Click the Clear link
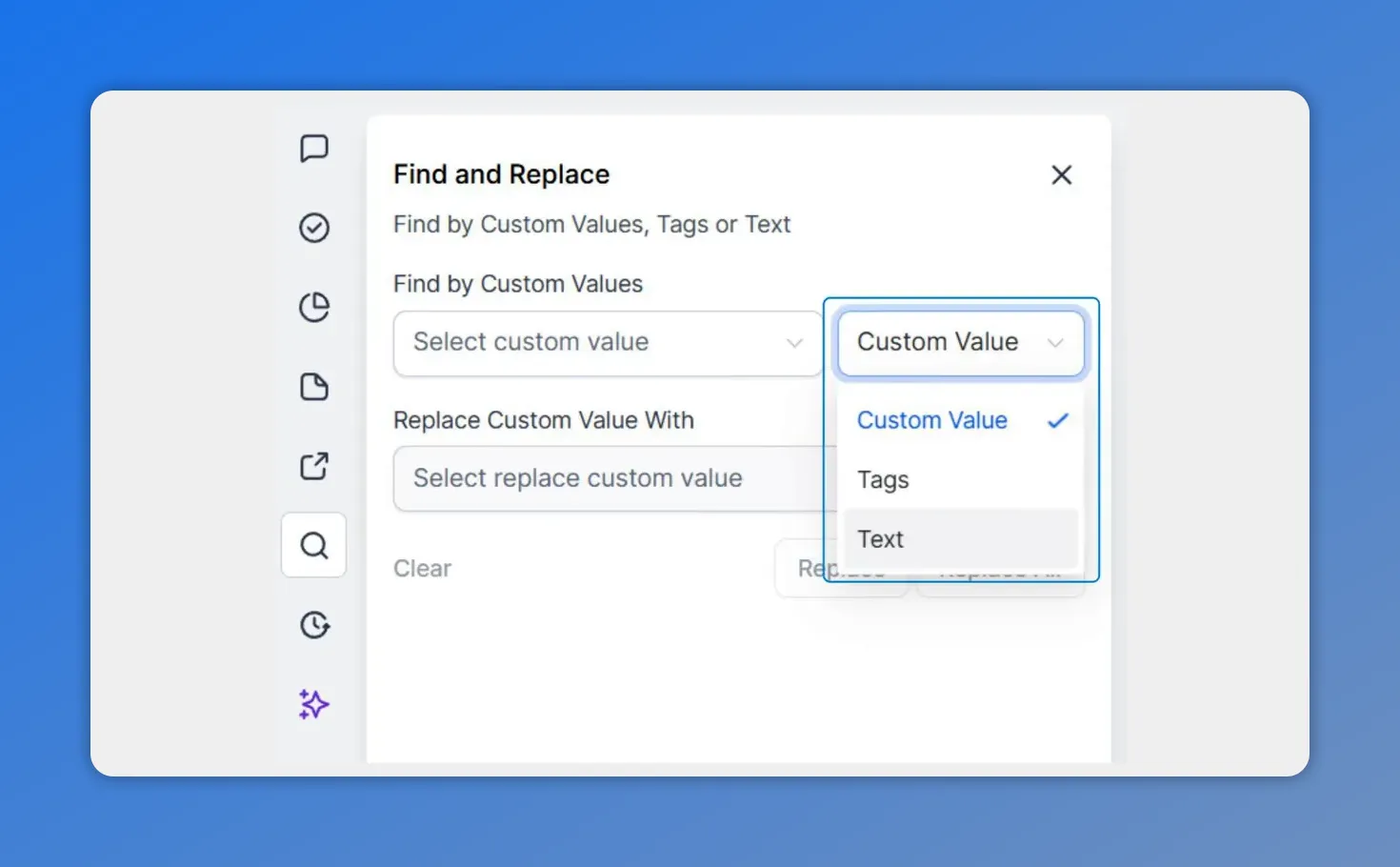Image resolution: width=1400 pixels, height=867 pixels. point(422,568)
